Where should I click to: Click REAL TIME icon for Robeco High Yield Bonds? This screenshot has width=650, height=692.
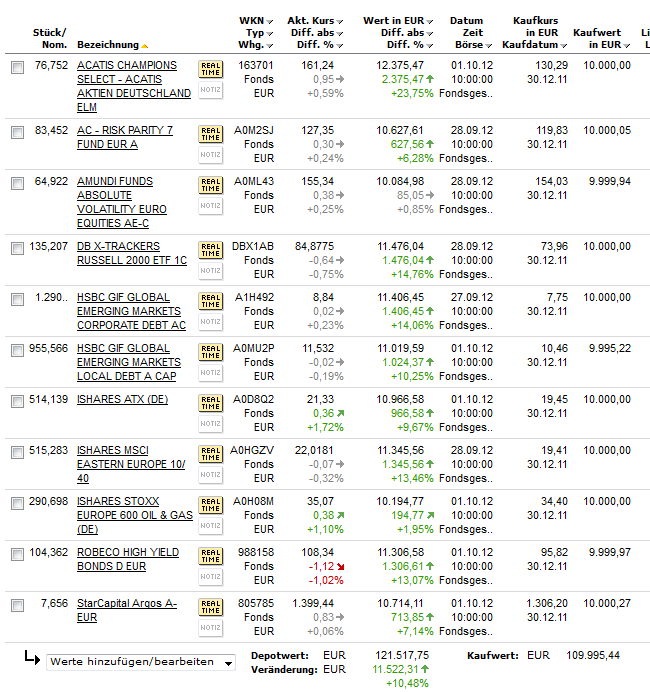[x=210, y=556]
